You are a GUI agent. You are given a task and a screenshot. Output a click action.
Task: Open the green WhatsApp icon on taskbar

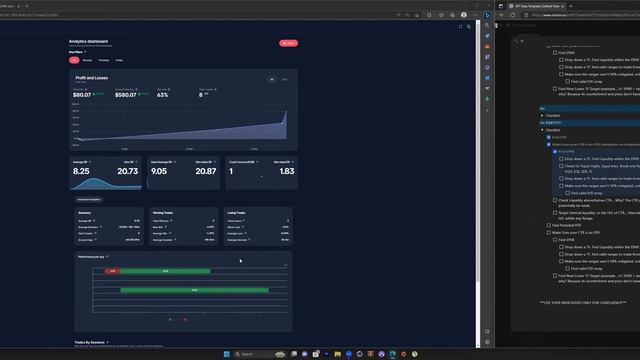pyautogui.click(x=414, y=354)
